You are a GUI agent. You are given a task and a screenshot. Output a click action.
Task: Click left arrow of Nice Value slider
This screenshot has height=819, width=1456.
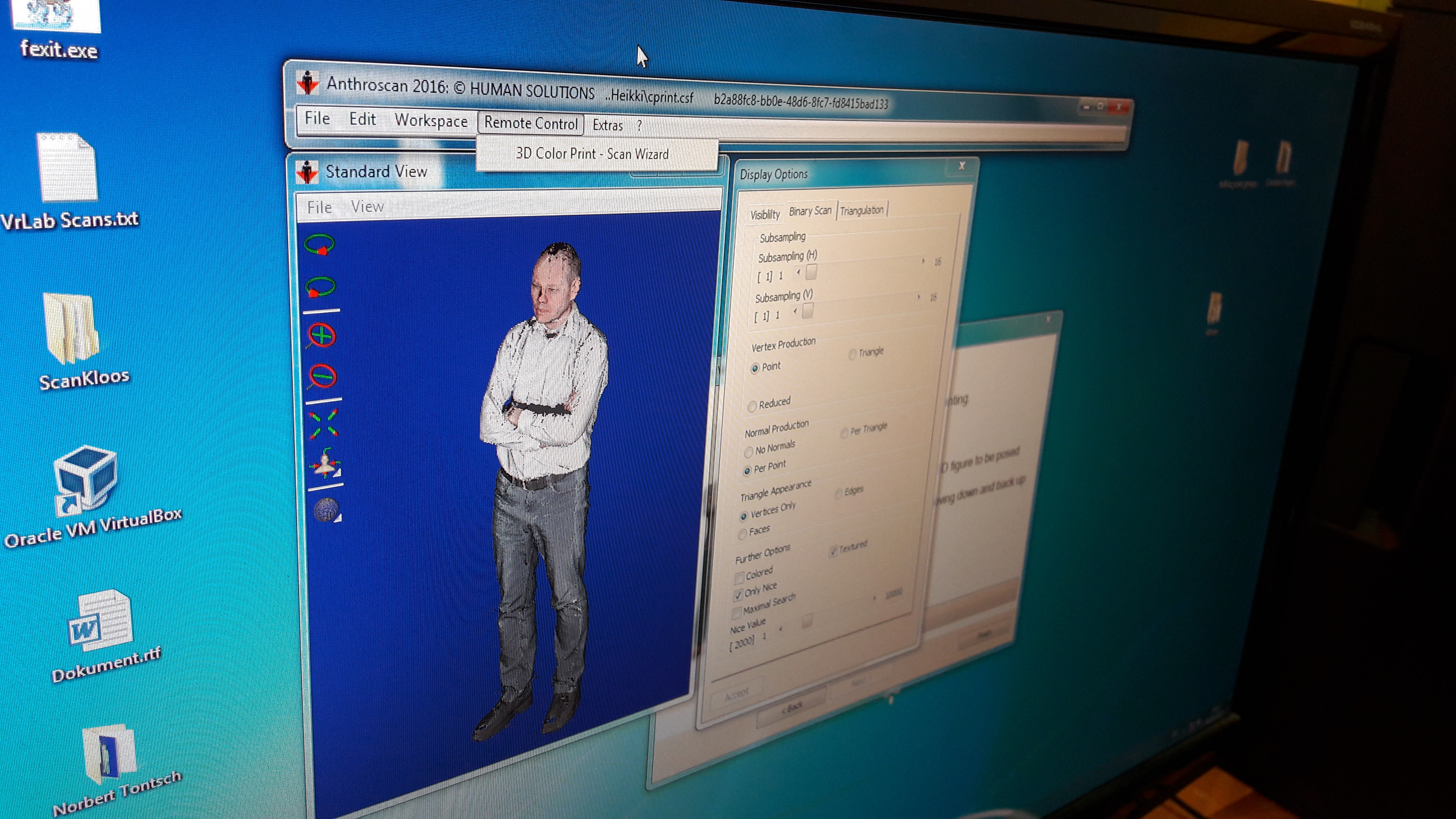click(780, 629)
